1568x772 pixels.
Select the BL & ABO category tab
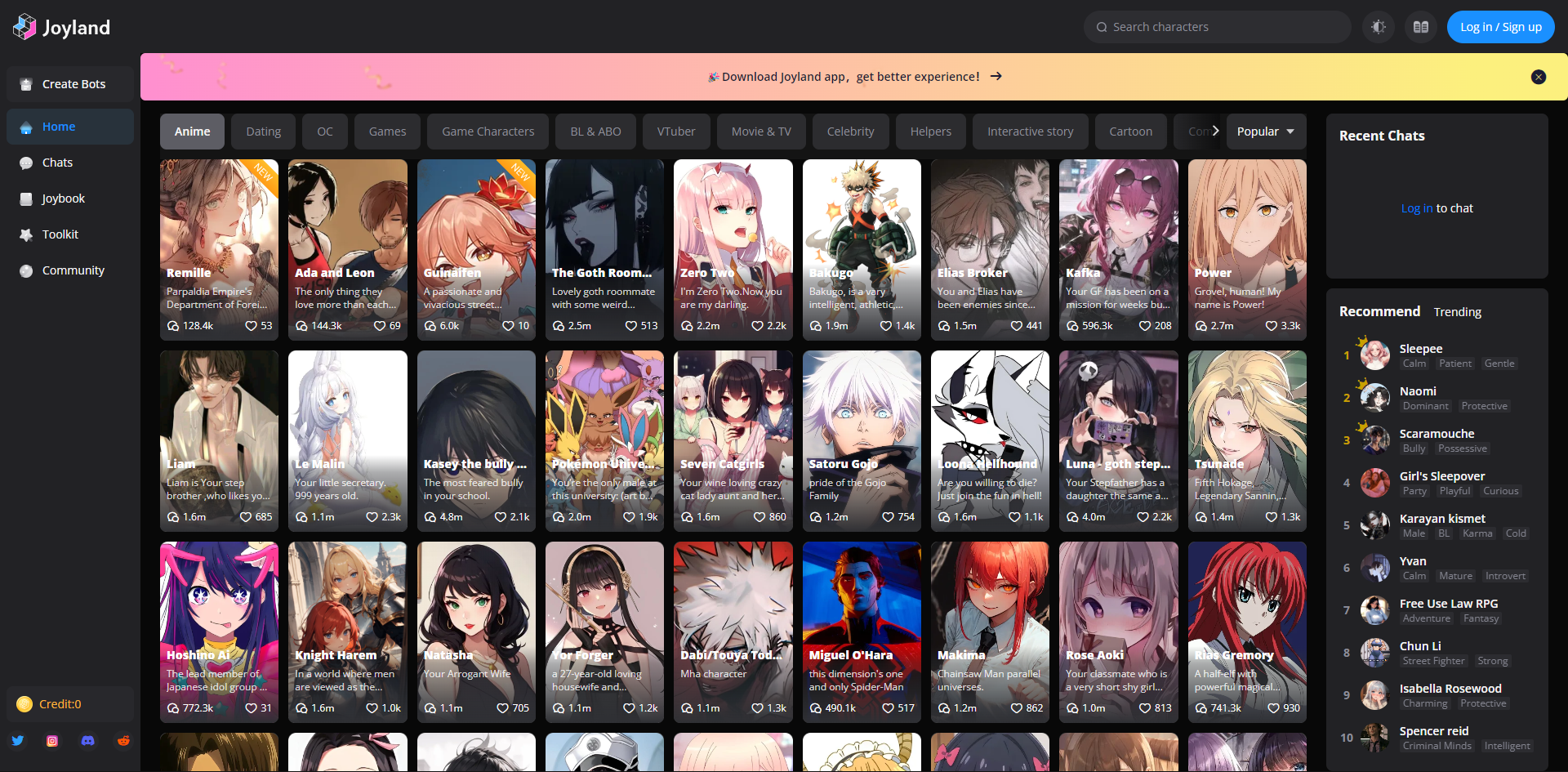(595, 132)
